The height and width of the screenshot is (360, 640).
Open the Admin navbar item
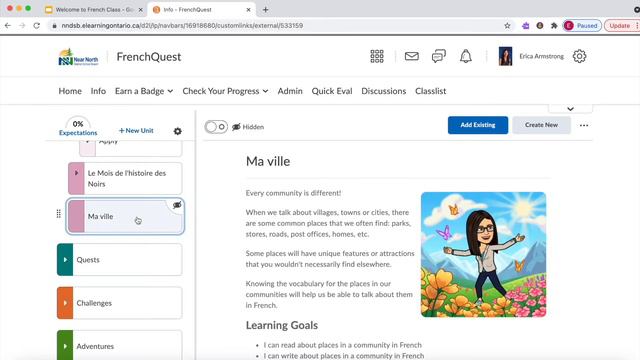(x=290, y=91)
